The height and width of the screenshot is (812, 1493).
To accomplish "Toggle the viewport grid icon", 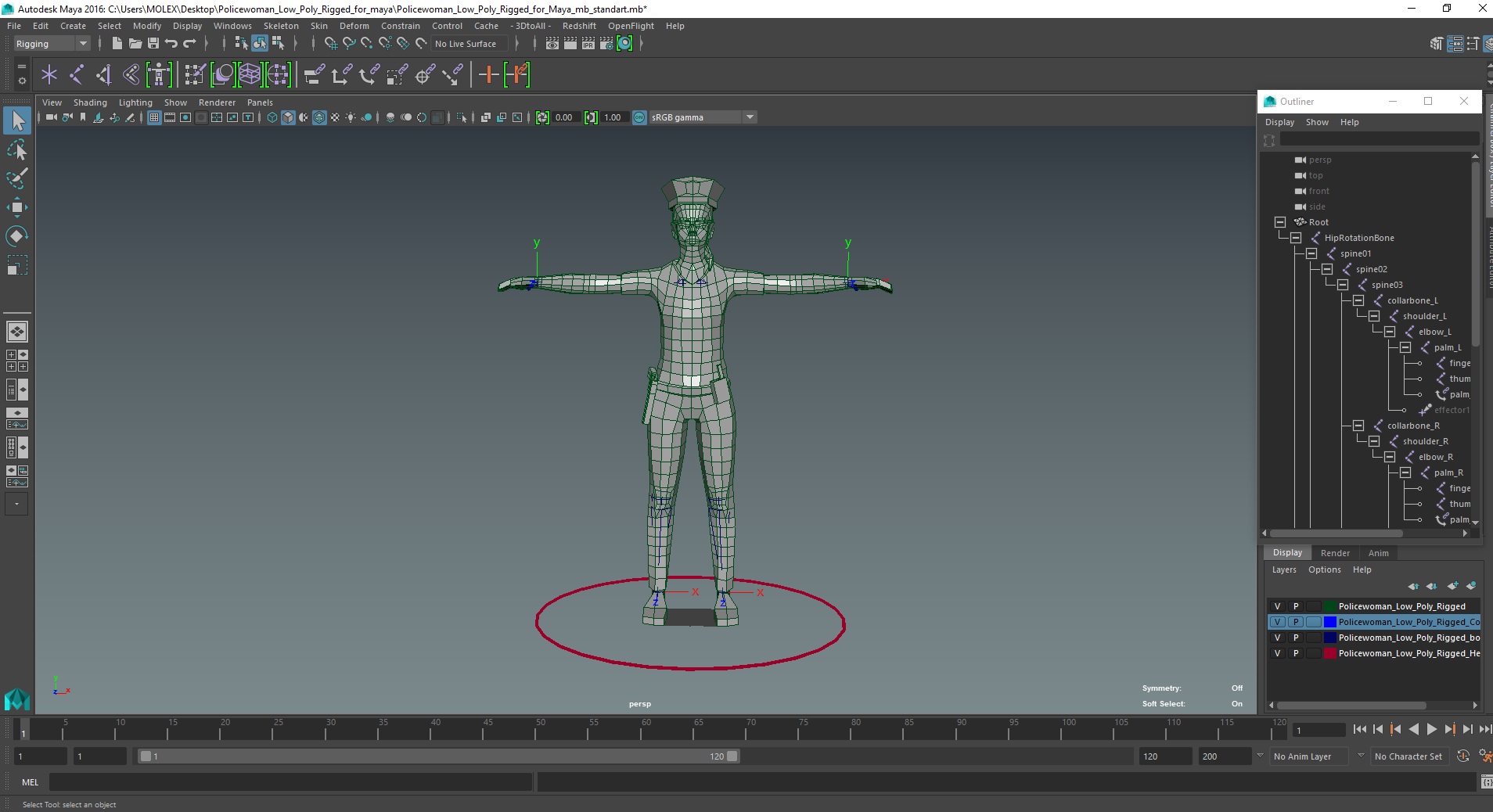I will click(x=154, y=117).
